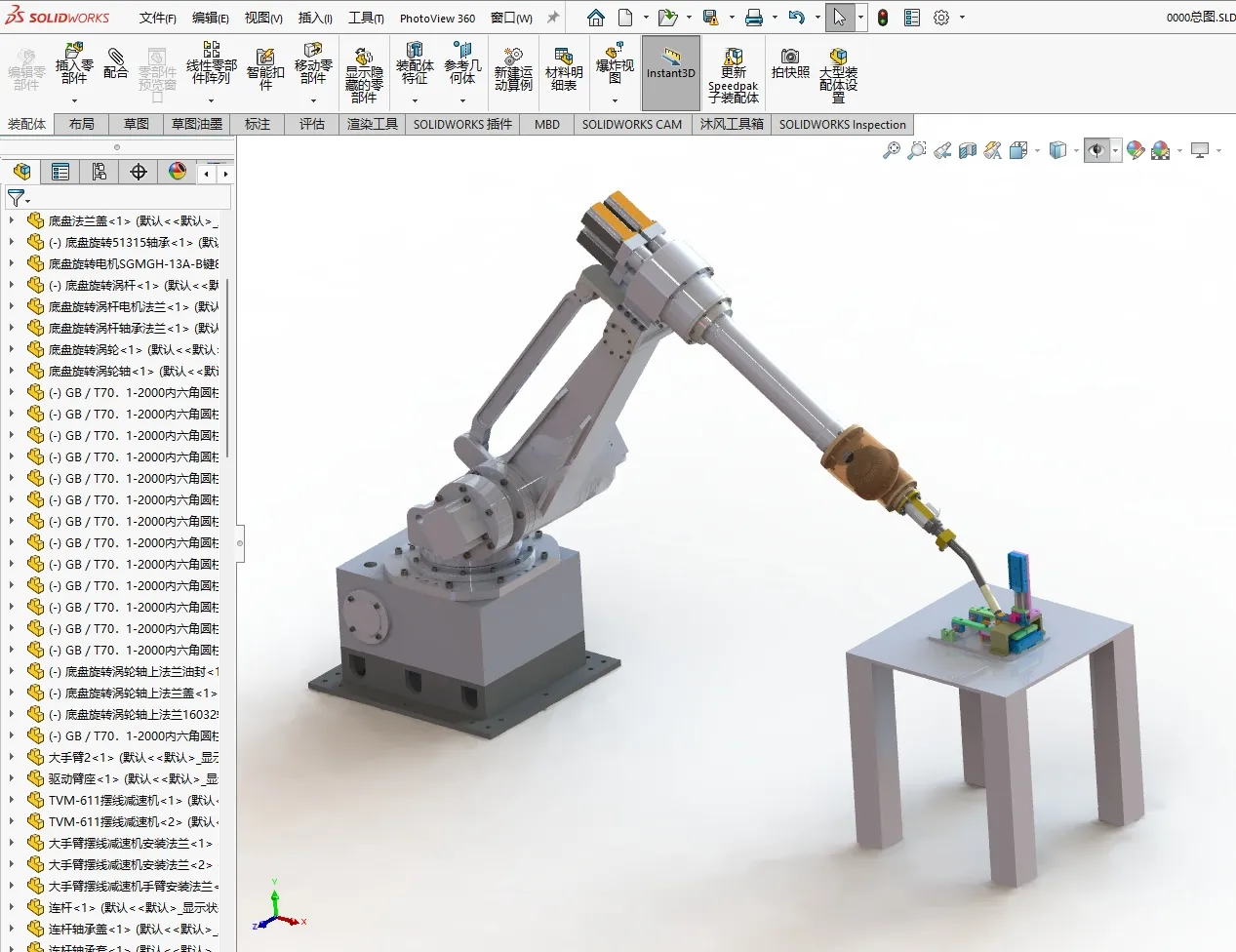Switch to SOLIDWORKS CAM tab

(632, 124)
